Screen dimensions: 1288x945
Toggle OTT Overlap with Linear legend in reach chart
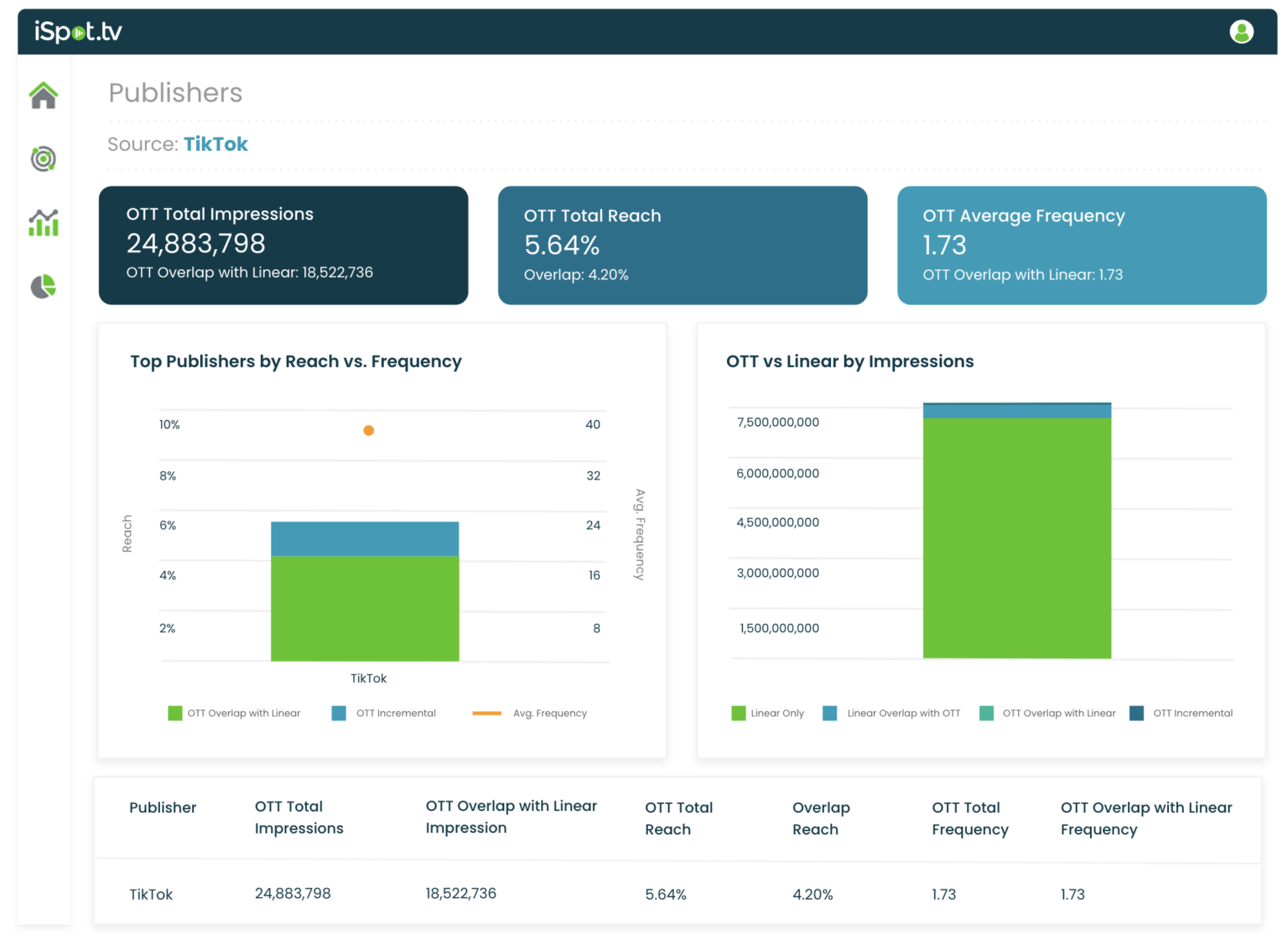[x=234, y=714]
